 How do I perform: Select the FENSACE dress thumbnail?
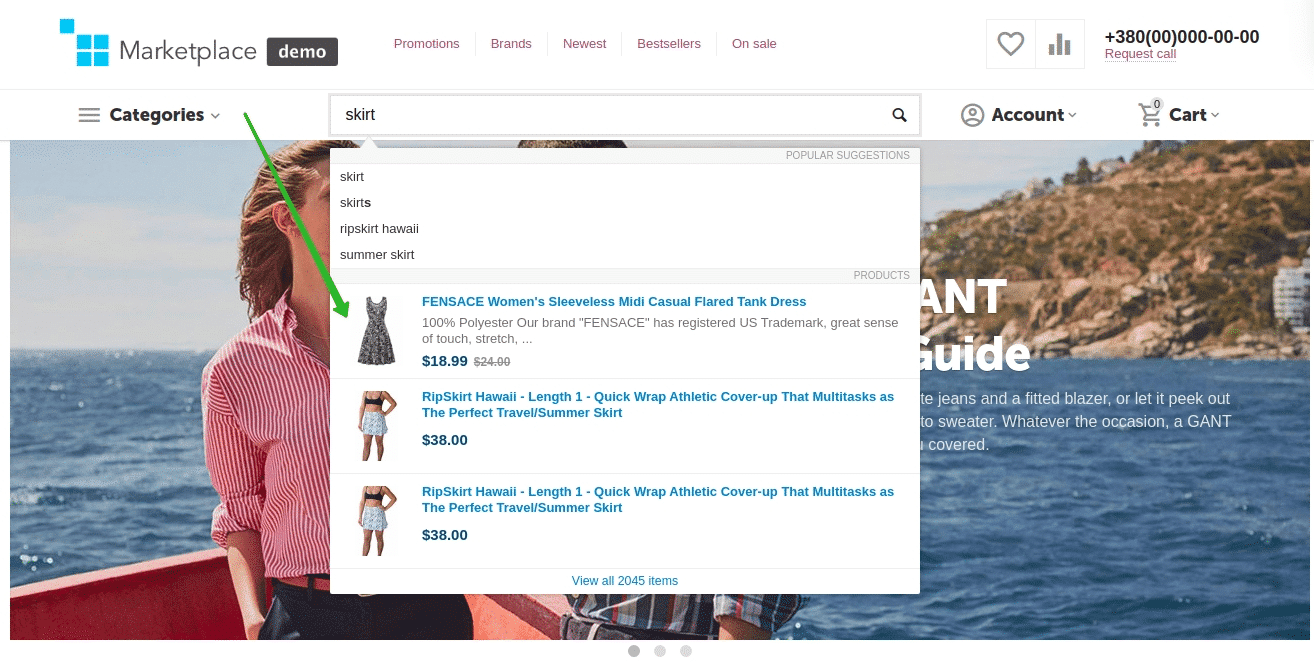point(376,331)
